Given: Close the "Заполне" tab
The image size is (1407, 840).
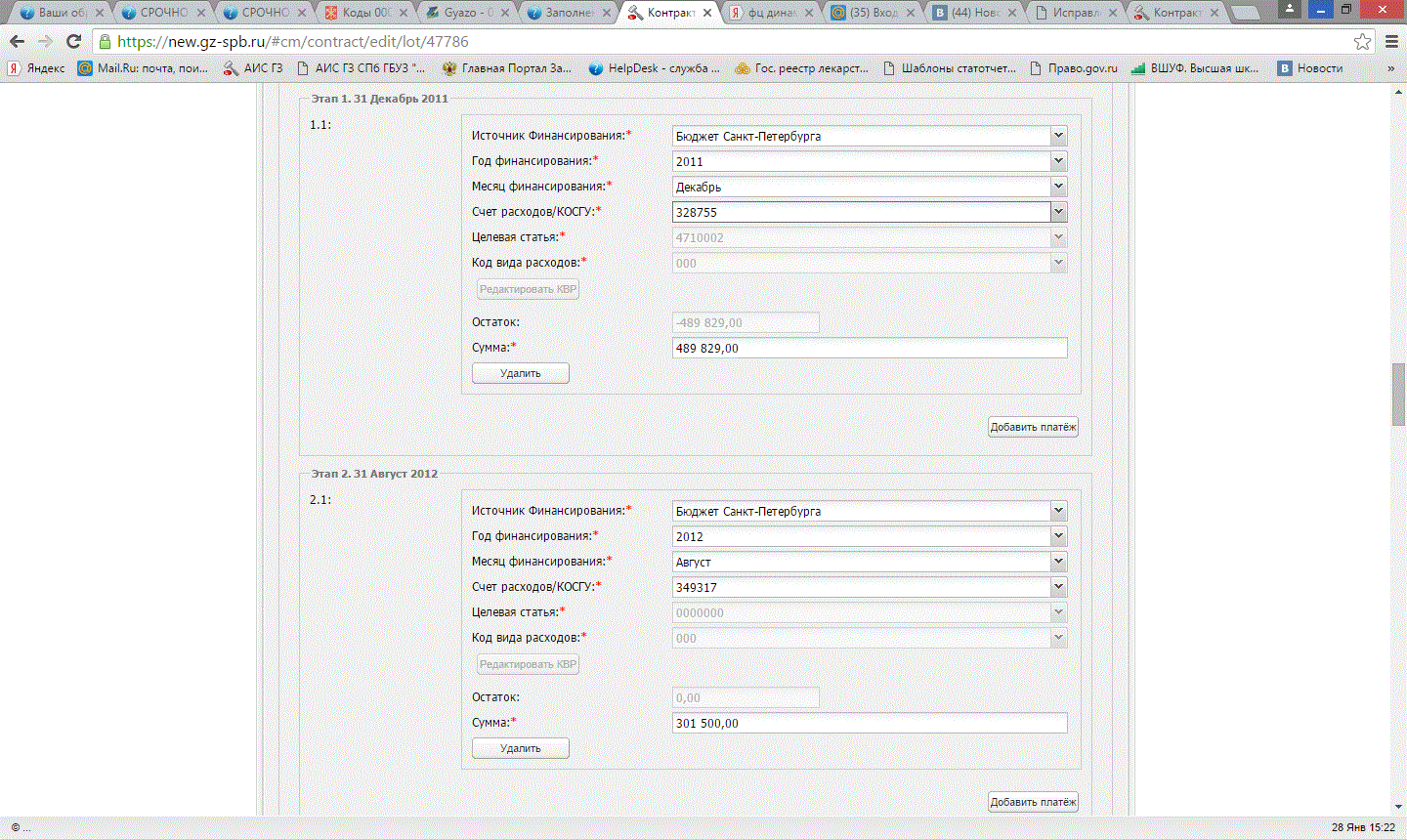Looking at the screenshot, I should [607, 13].
